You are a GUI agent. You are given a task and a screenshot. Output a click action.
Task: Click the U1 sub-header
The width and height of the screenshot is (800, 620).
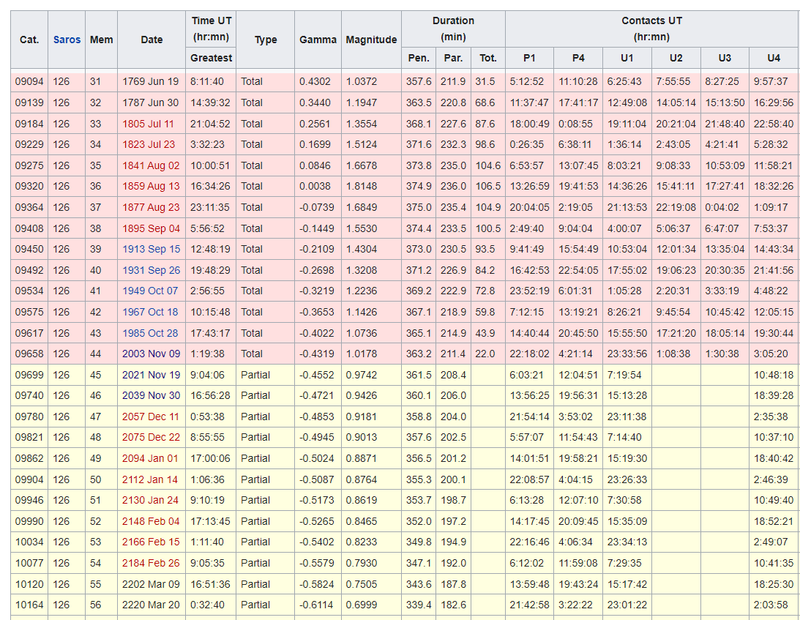pyautogui.click(x=627, y=58)
